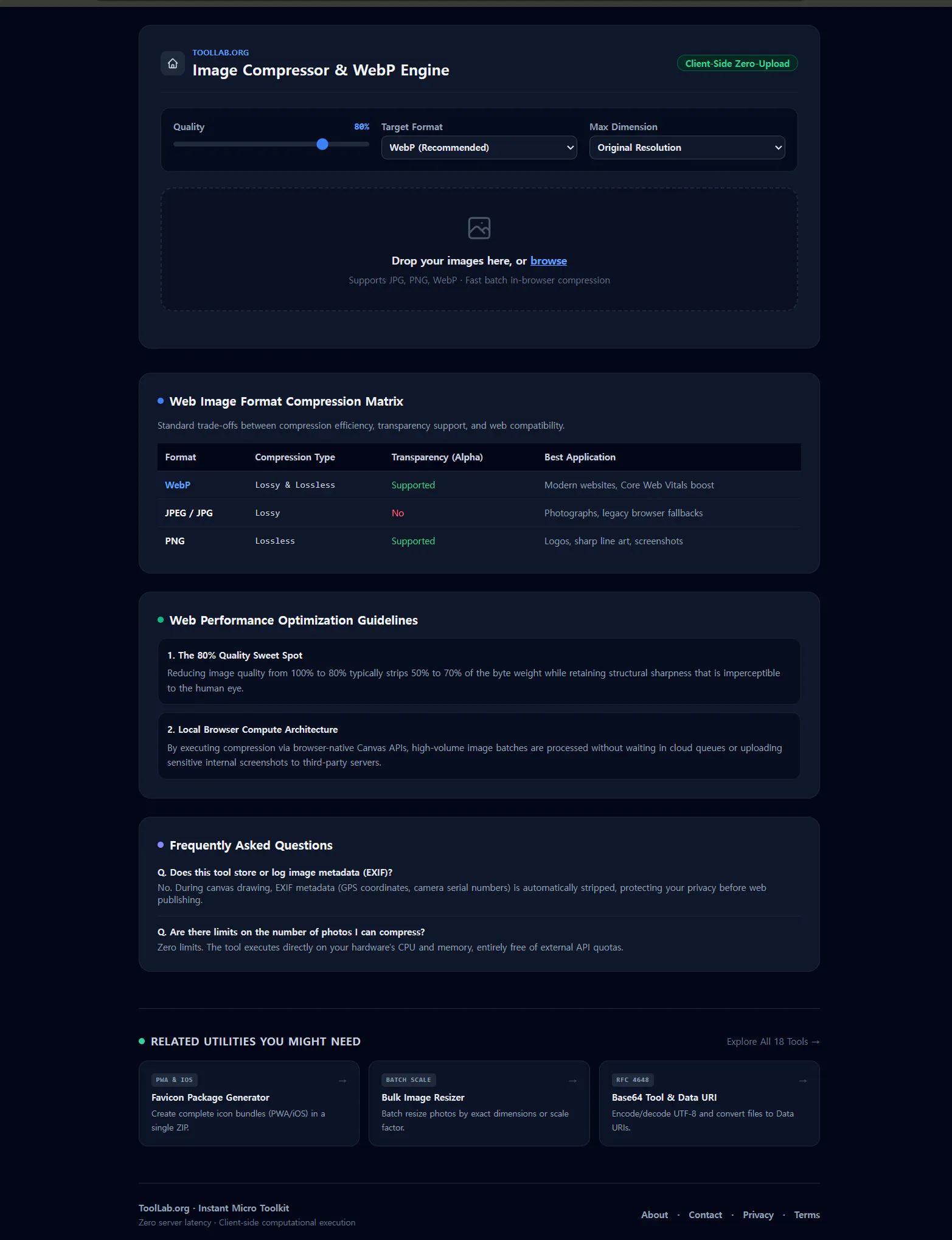Viewport: 952px width, 1240px height.
Task: Click the browse link
Action: (549, 261)
